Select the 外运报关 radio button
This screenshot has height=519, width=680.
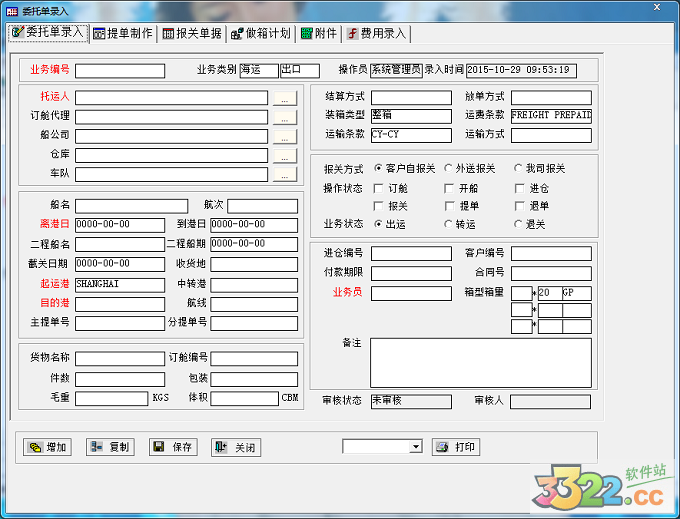(x=448, y=169)
